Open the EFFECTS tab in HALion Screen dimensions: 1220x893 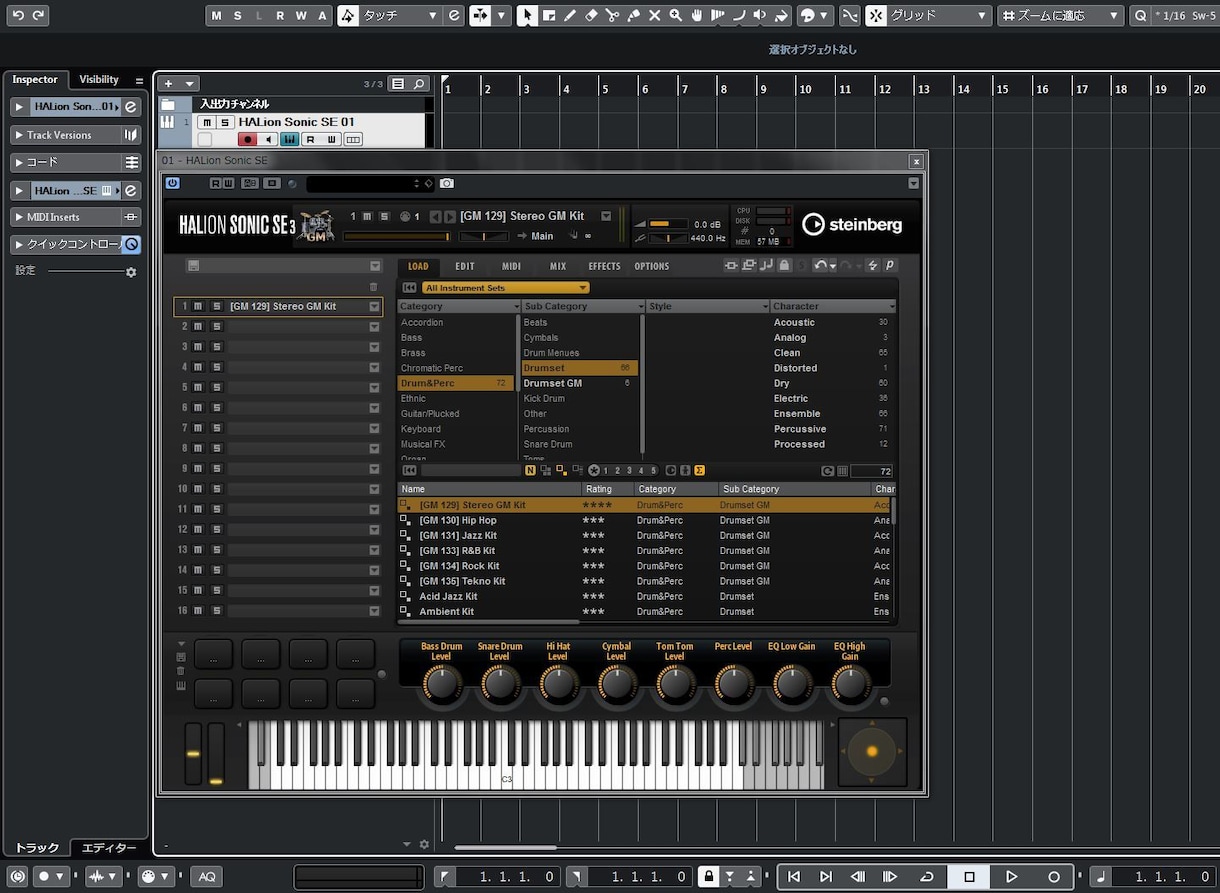(x=605, y=266)
